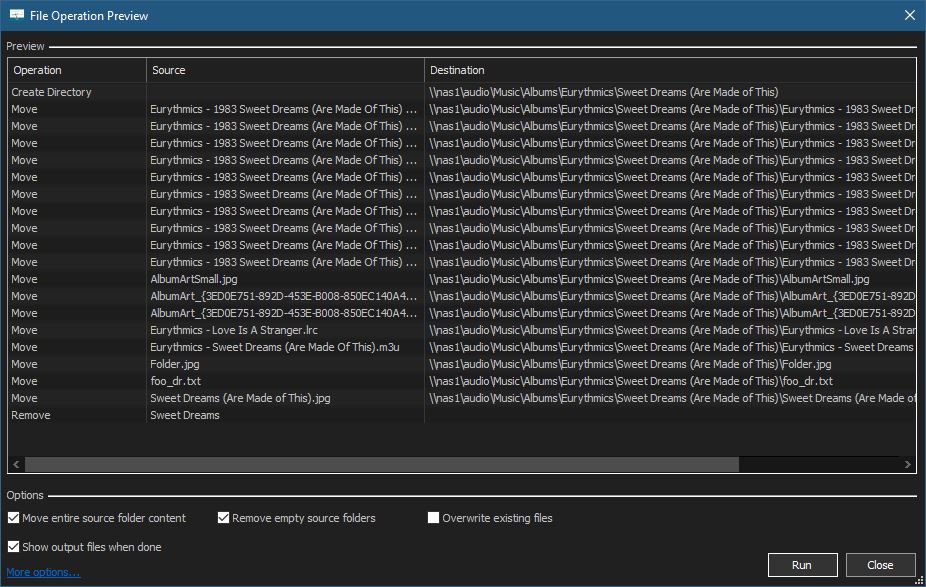Open the More options link
Image resolution: width=926 pixels, height=587 pixels.
43,572
